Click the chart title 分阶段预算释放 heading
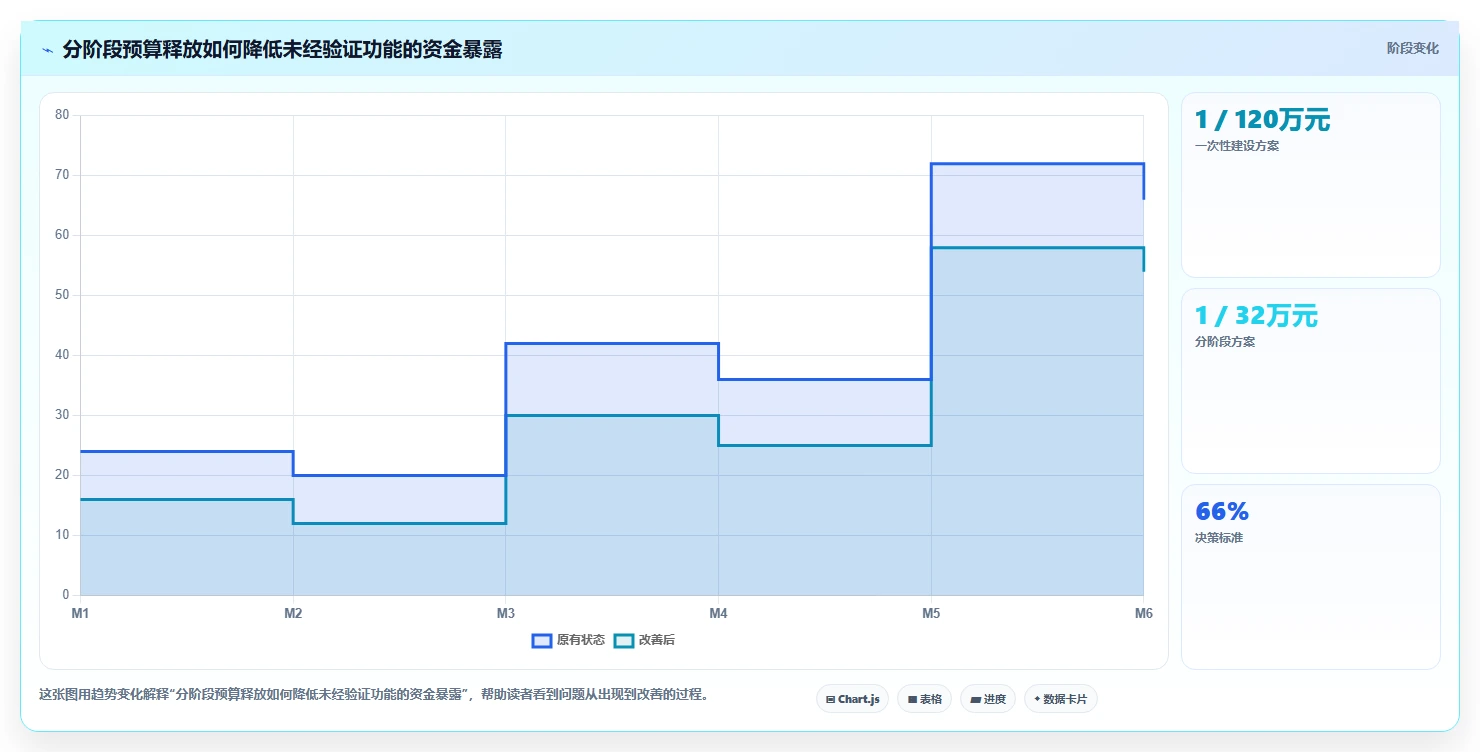This screenshot has width=1480, height=752. tap(282, 50)
